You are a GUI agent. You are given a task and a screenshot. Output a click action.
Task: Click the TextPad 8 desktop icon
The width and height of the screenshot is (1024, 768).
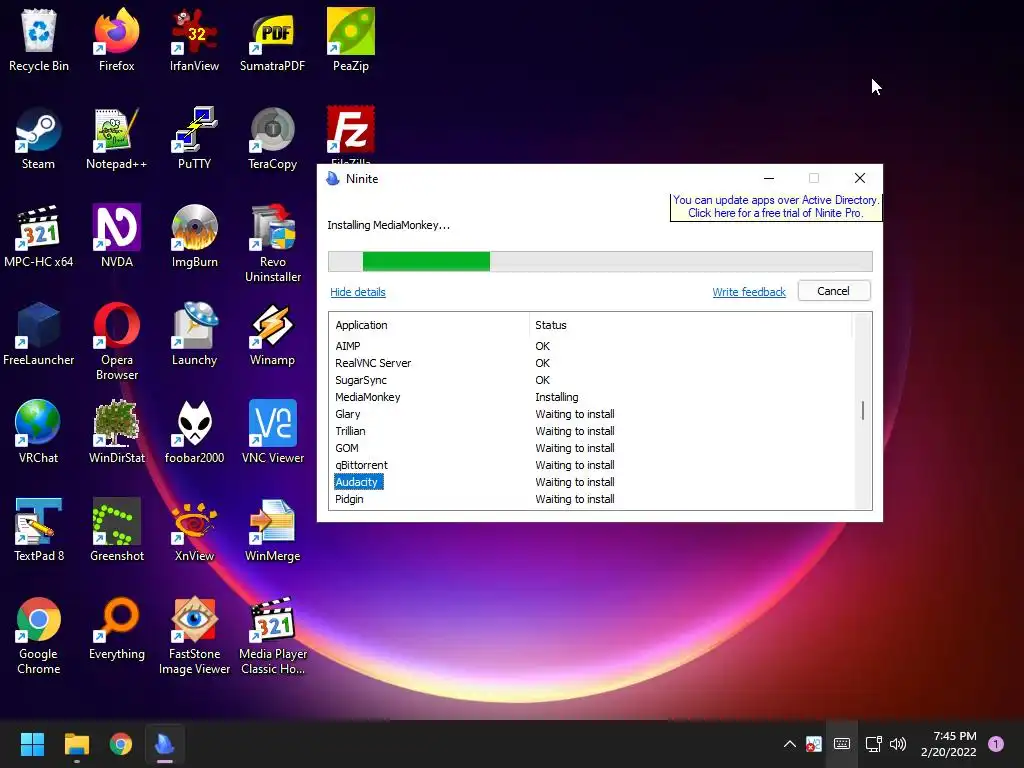[39, 530]
